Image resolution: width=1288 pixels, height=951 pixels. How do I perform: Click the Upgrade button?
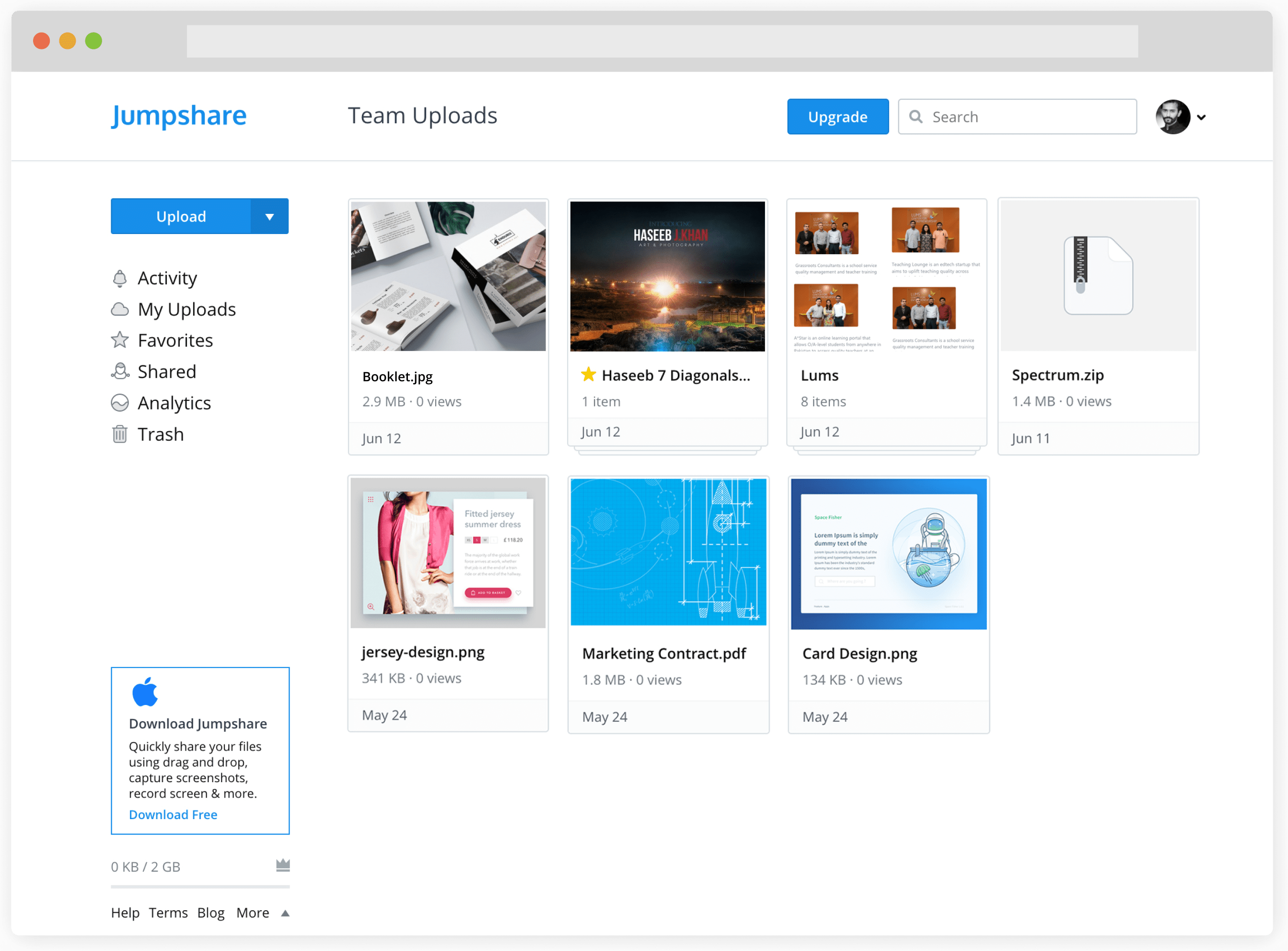click(x=838, y=117)
